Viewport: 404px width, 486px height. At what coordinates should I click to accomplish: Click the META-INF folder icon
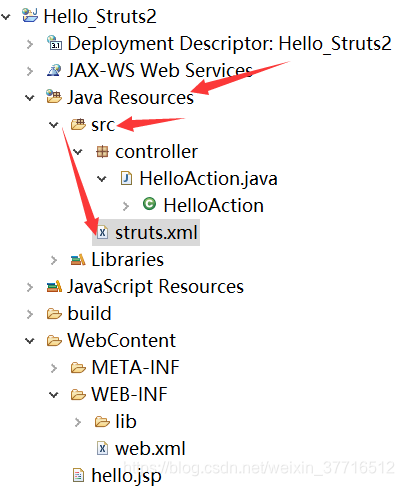[78, 368]
